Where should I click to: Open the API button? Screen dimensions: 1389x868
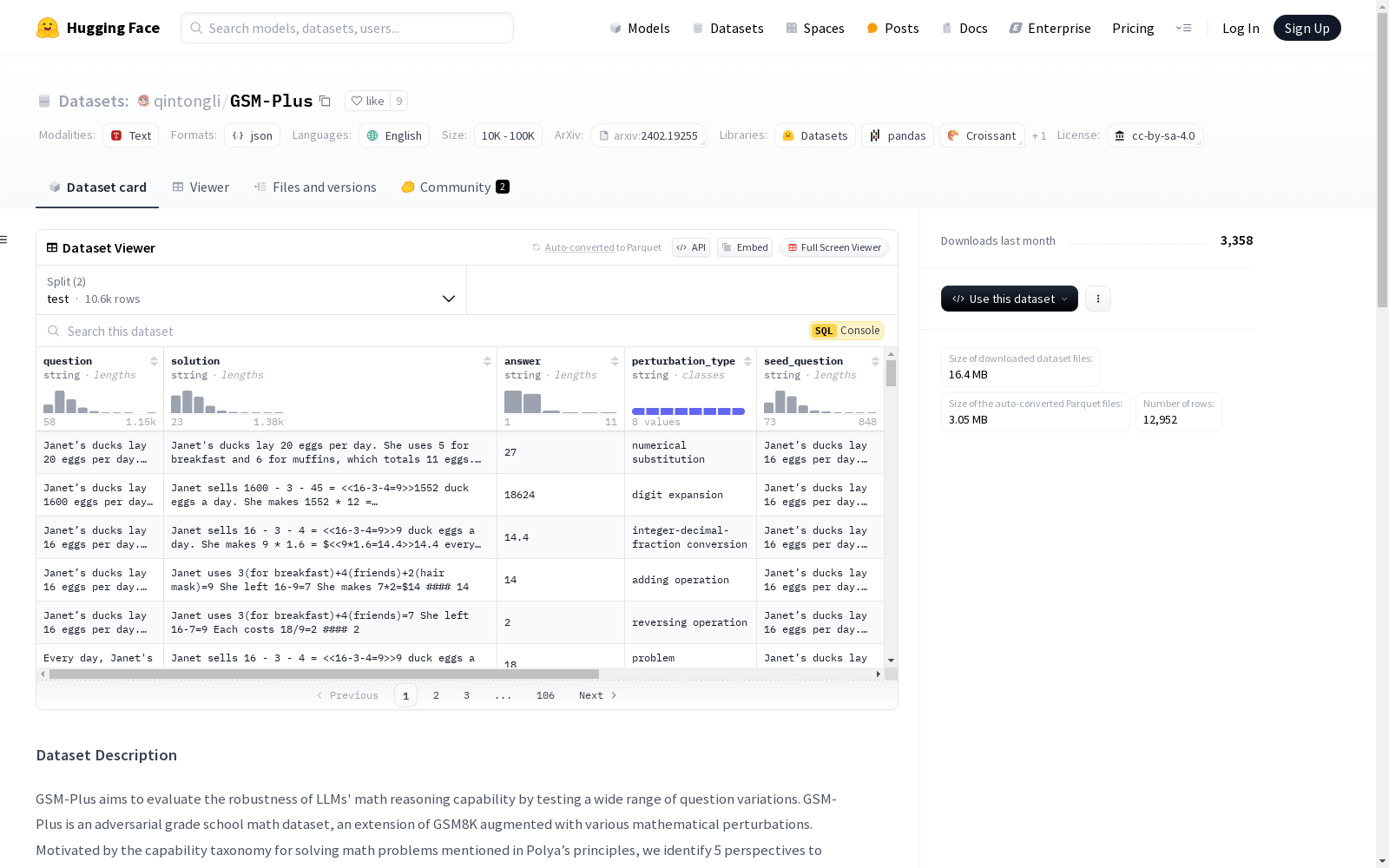[x=691, y=247]
